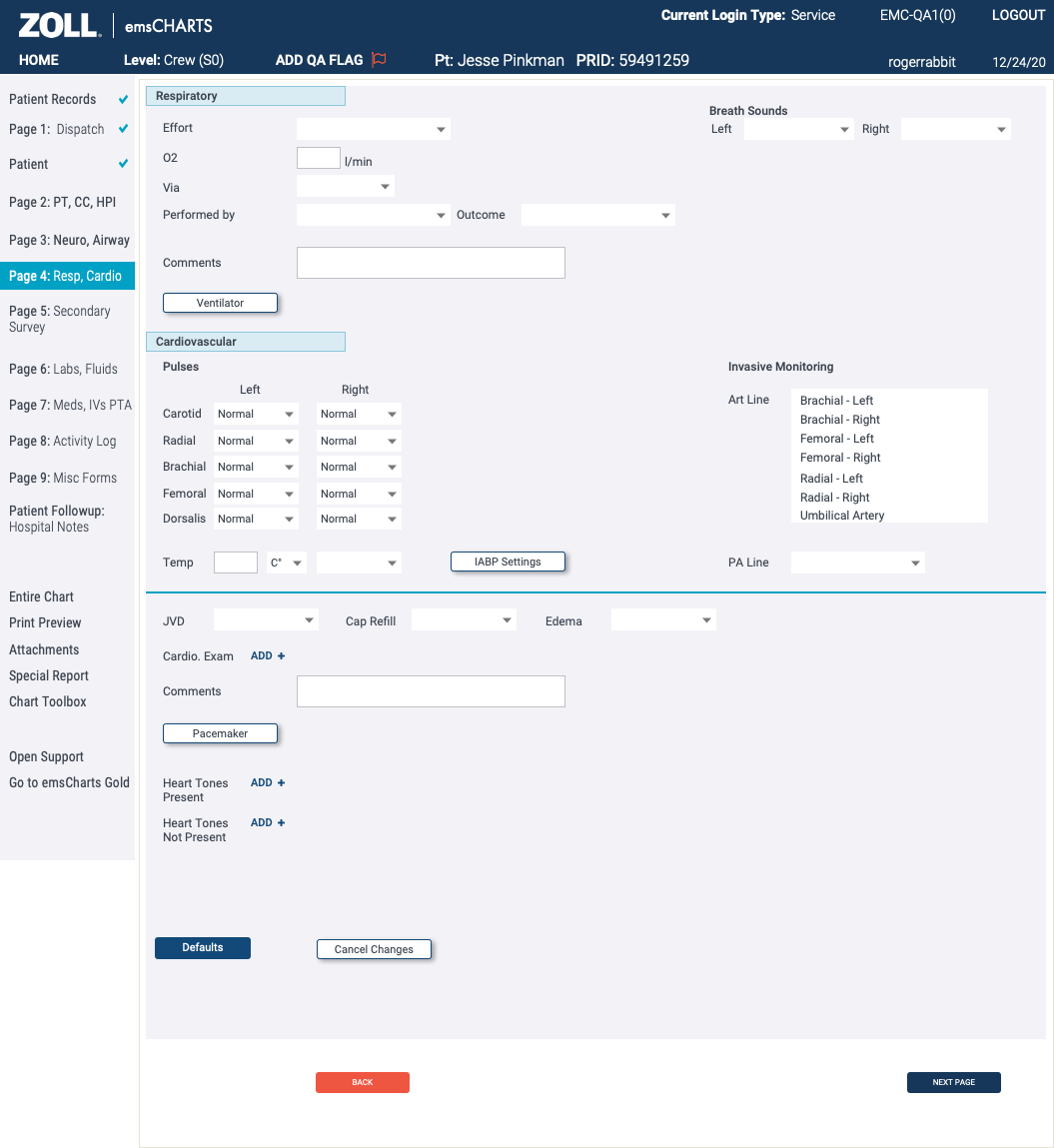This screenshot has width=1054, height=1148.
Task: Click LOGOUT link
Action: tap(1018, 15)
